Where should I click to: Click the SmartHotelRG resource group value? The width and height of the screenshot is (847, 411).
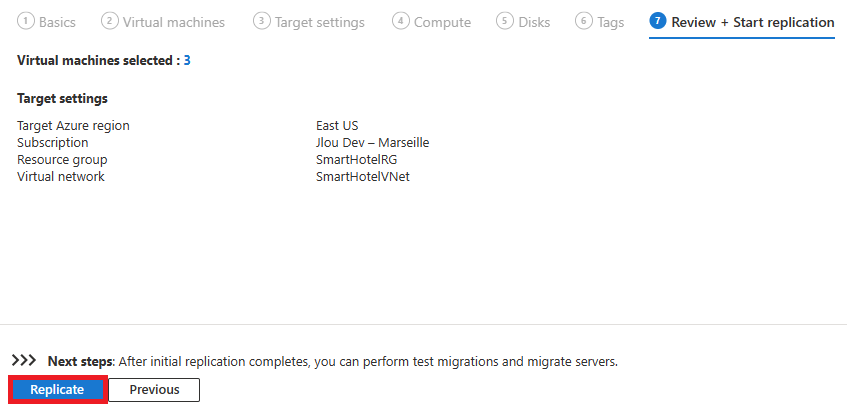(357, 160)
